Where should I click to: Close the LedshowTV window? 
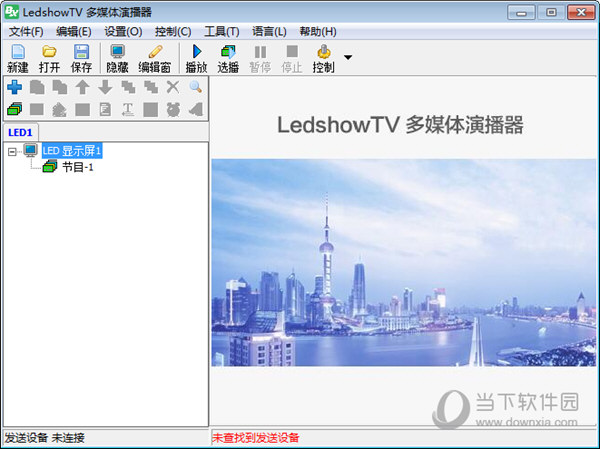pos(581,12)
